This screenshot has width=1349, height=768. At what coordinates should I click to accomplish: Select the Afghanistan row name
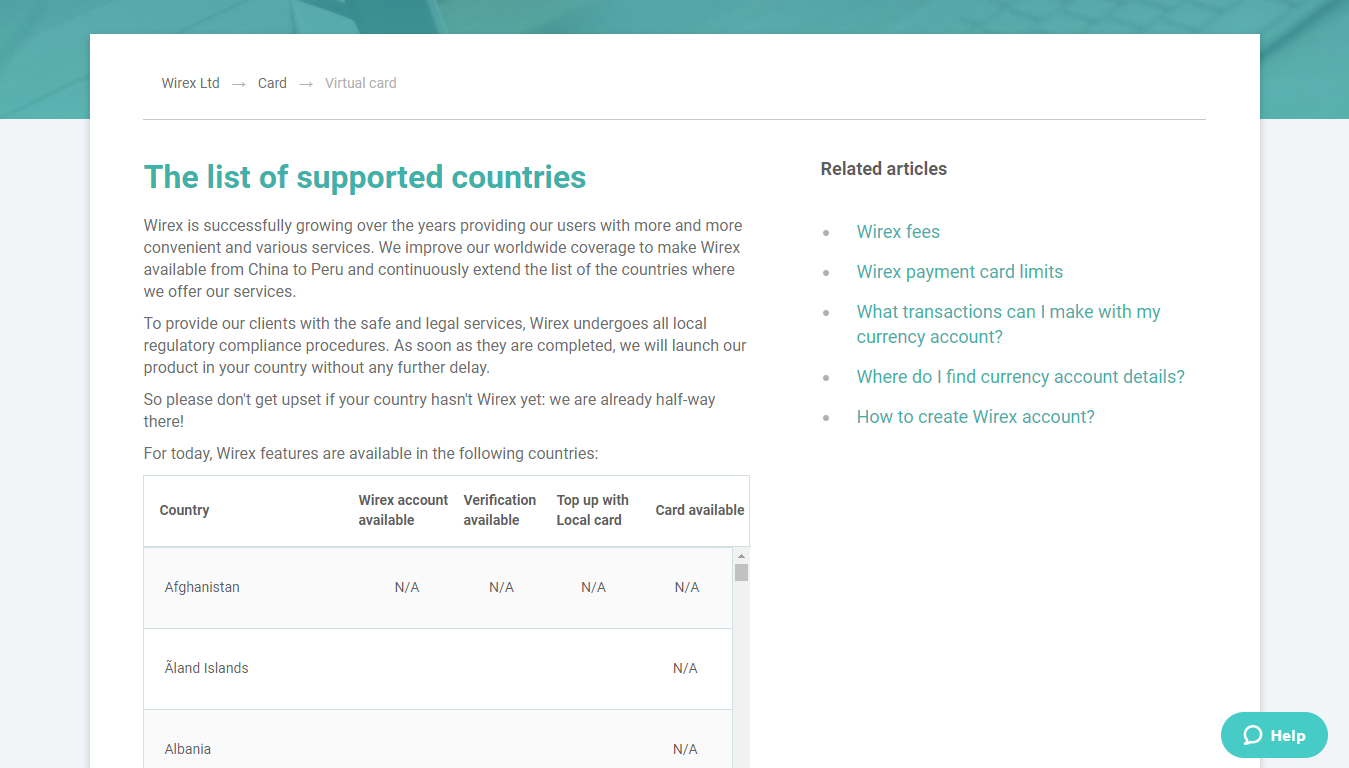(202, 587)
